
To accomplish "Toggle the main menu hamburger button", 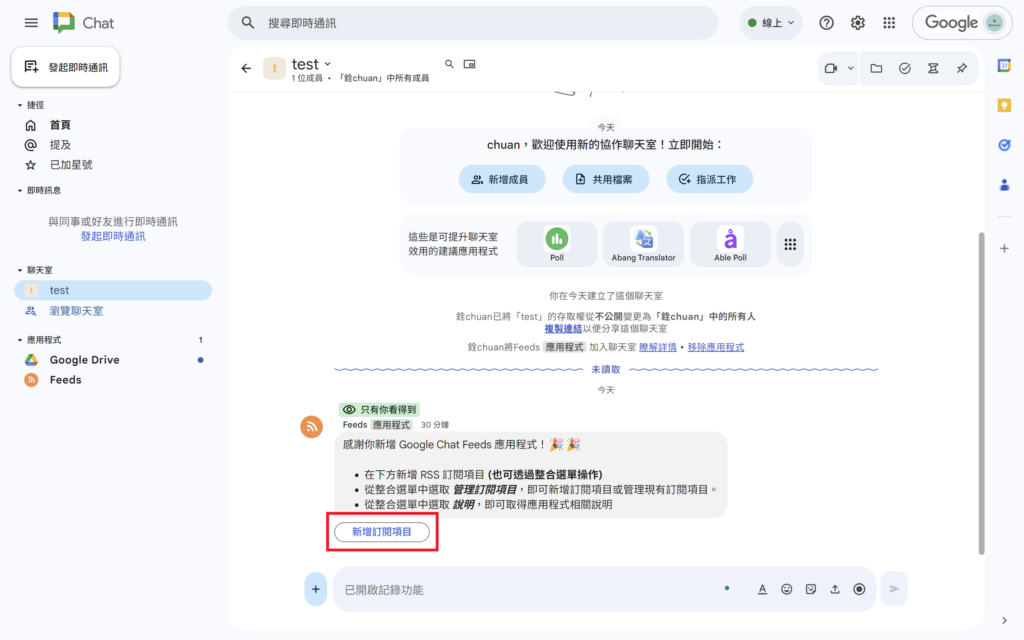I will 31,23.
